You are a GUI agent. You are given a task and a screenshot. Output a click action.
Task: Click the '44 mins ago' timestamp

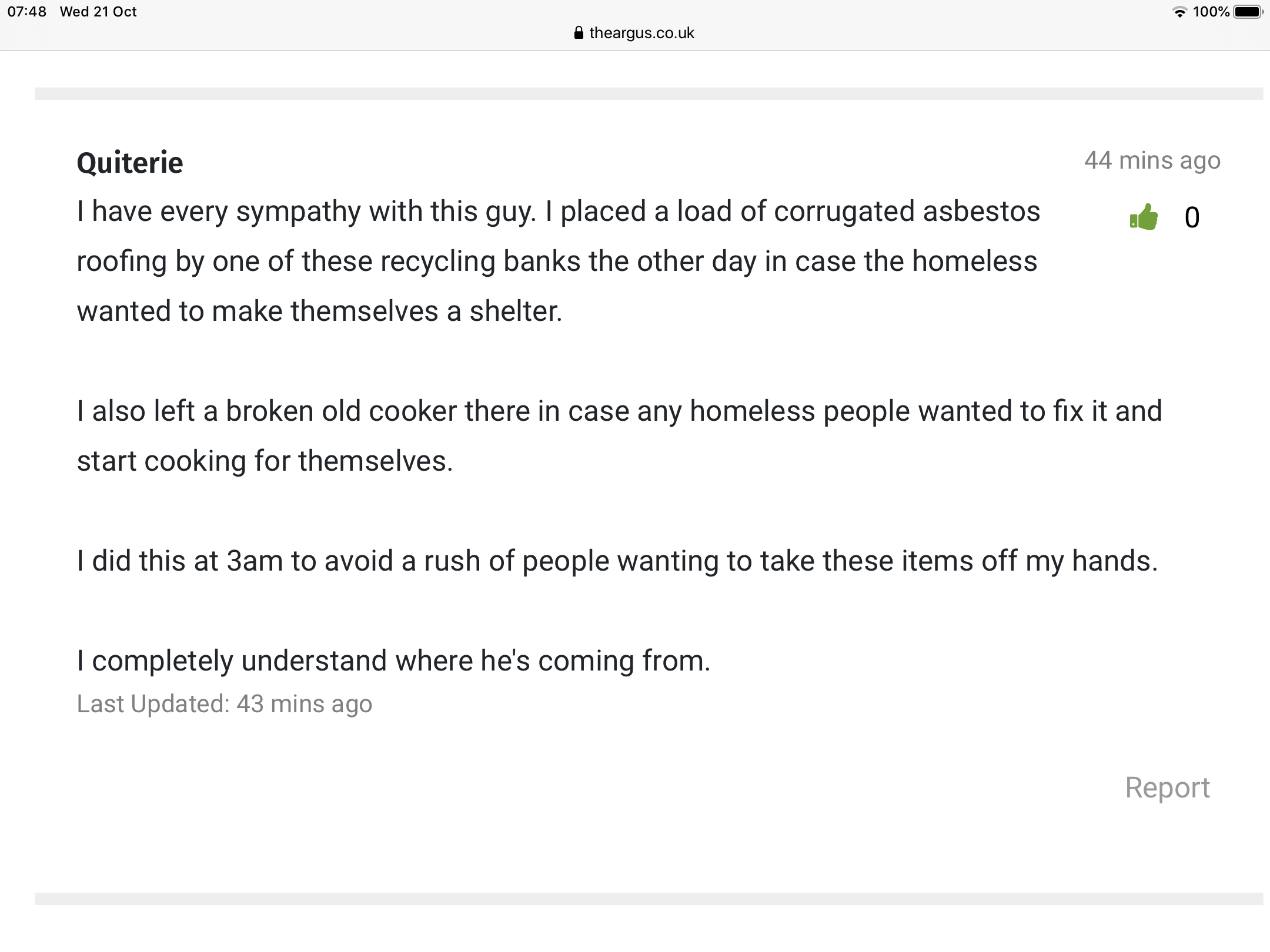click(1152, 160)
